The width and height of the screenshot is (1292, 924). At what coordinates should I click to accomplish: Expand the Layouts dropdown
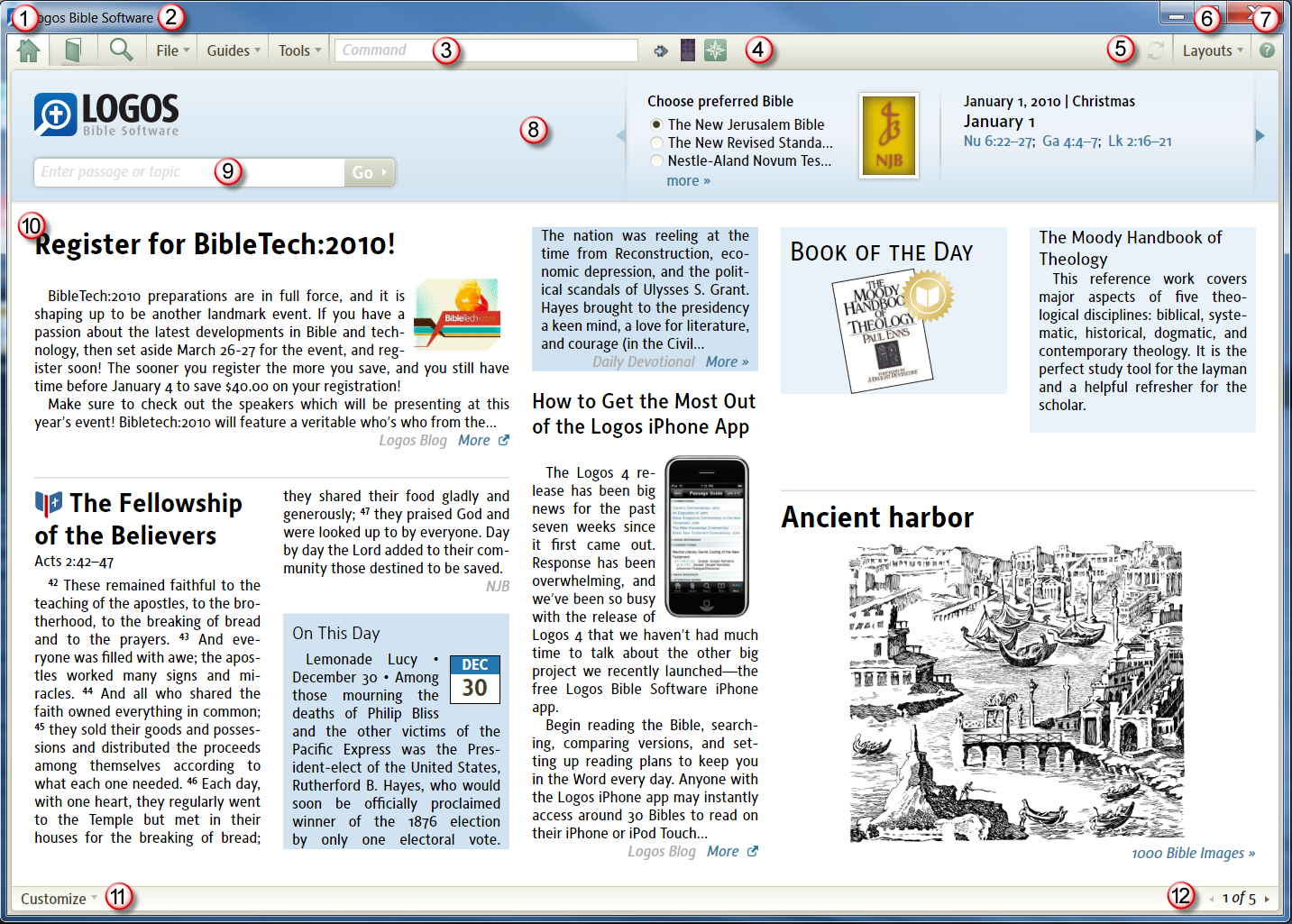click(1212, 50)
